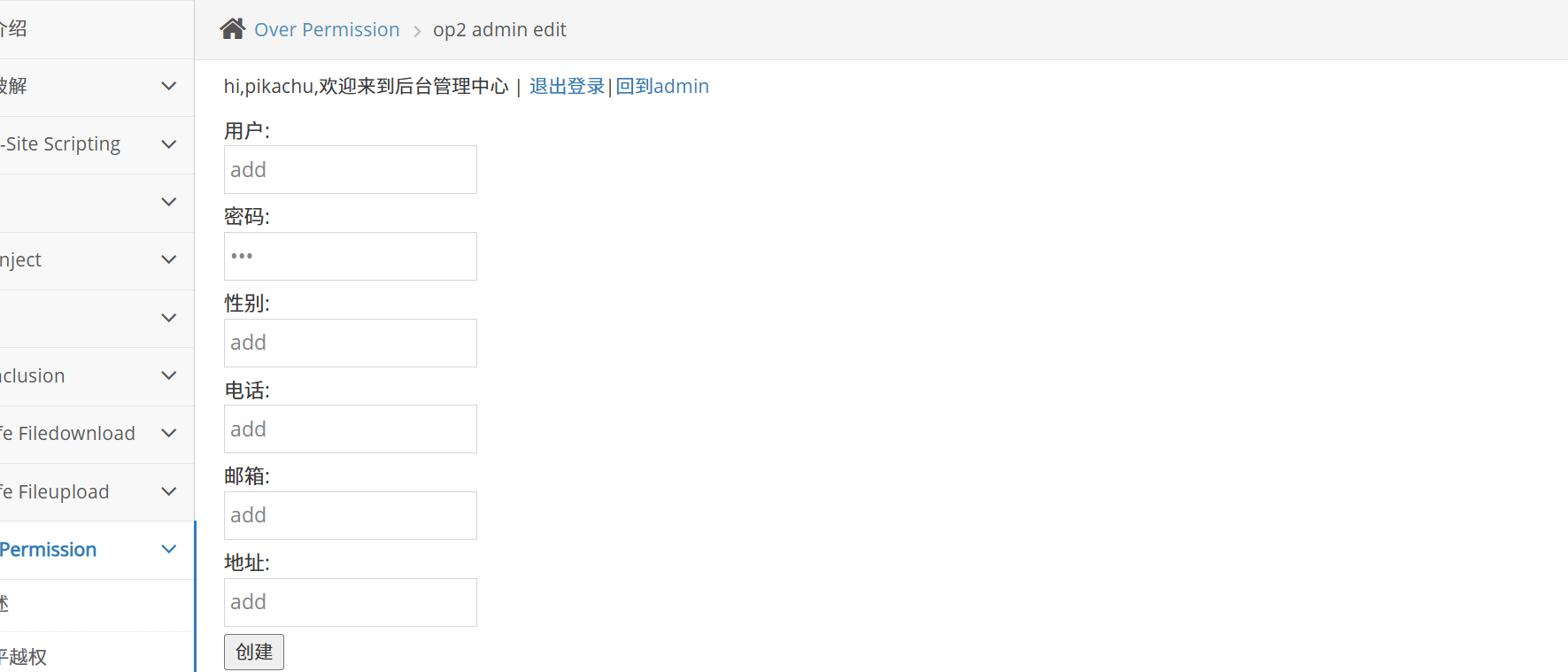
Task: Select the 越权 submenu item
Action: 27,656
